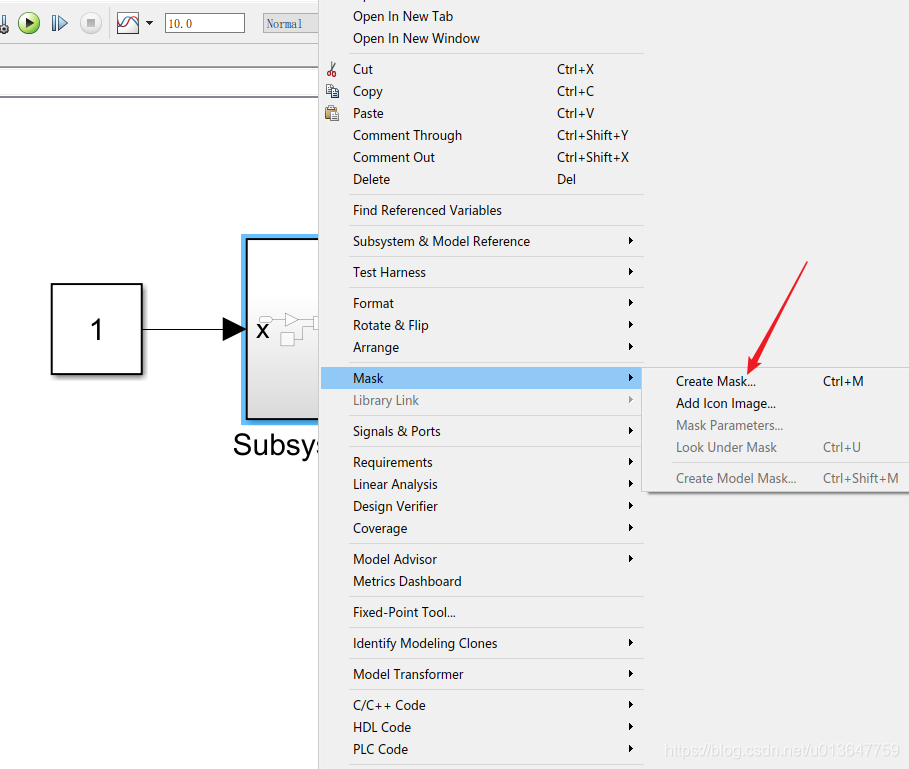This screenshot has height=769, width=909.
Task: Expand the data inspector dropdown arrow
Action: click(150, 23)
